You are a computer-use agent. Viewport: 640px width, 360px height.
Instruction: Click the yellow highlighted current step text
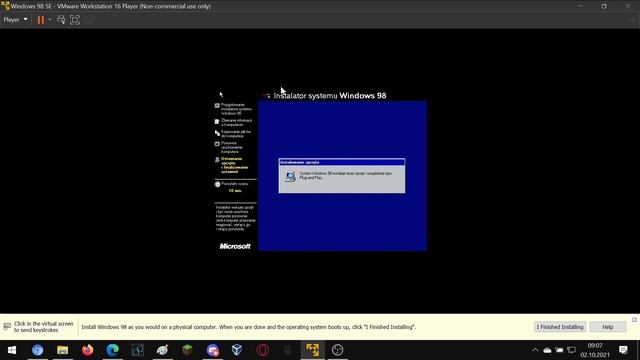pyautogui.click(x=234, y=165)
